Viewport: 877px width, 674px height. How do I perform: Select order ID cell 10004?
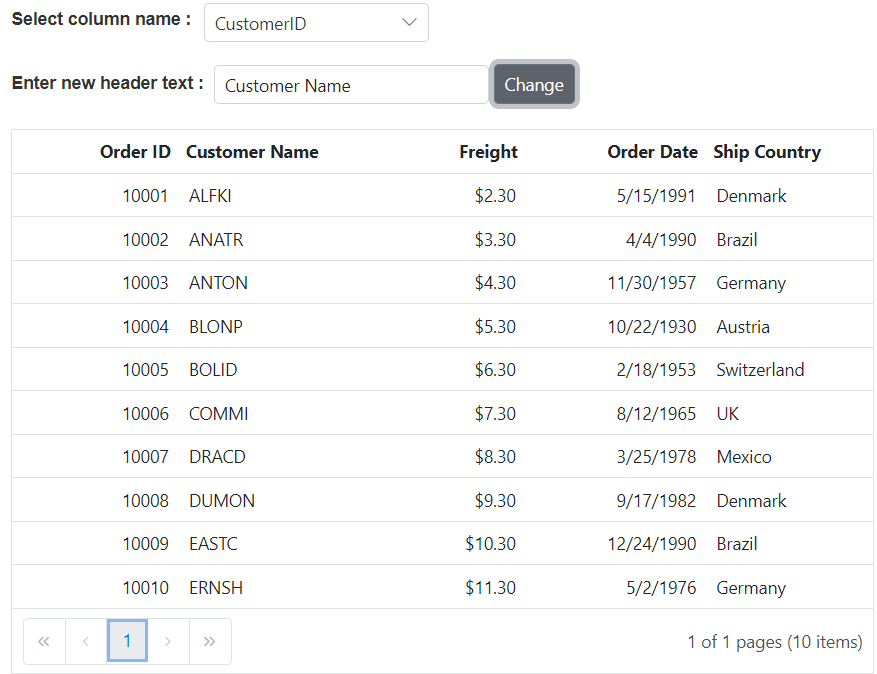145,326
